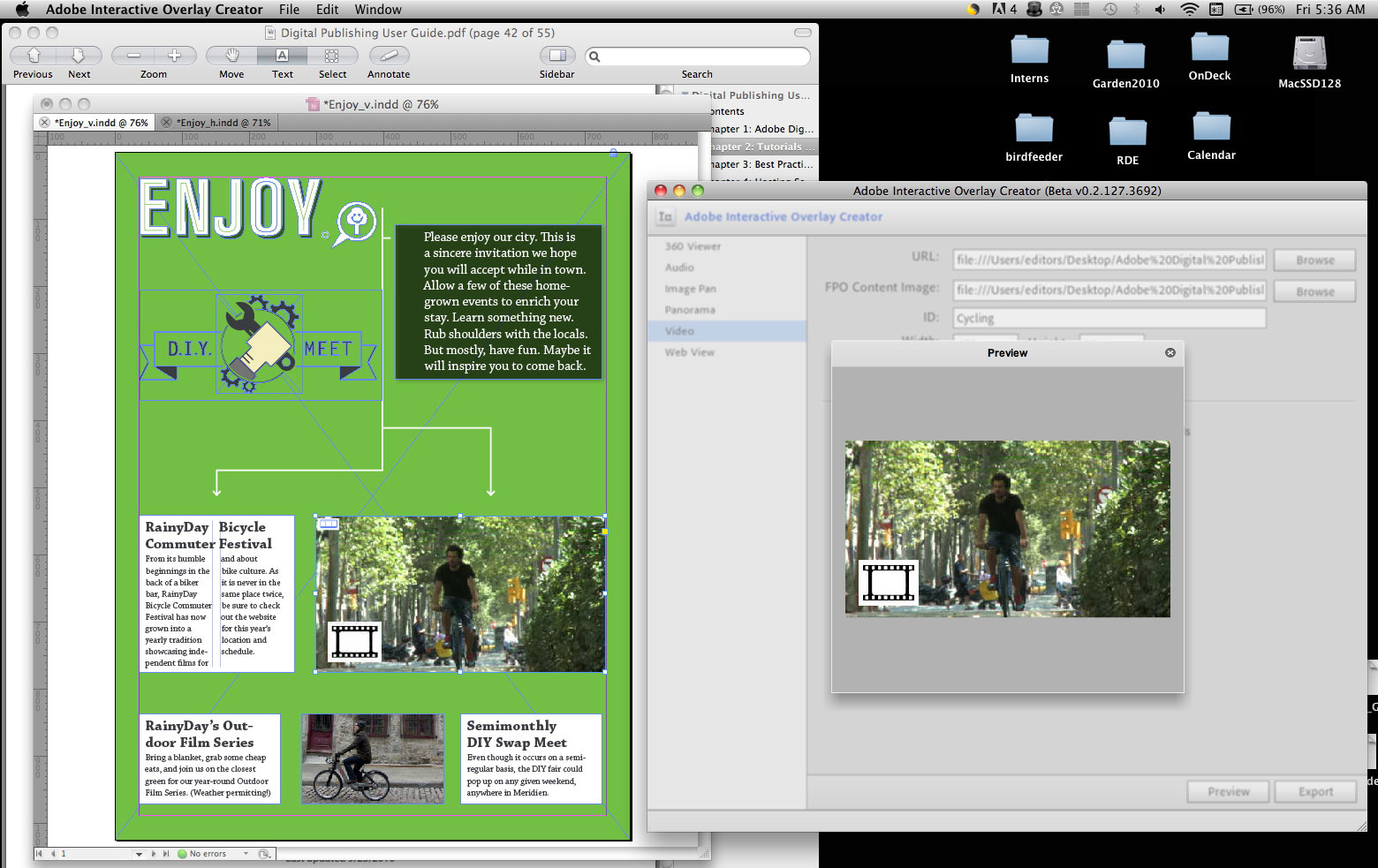Go to previous page in Preview toolbar
The image size is (1378, 868).
pos(33,56)
